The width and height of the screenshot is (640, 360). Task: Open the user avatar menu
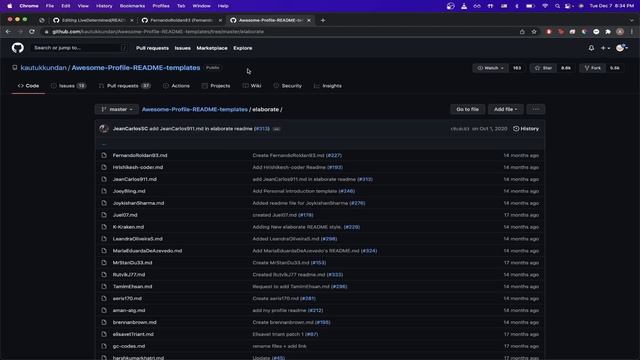(621, 48)
